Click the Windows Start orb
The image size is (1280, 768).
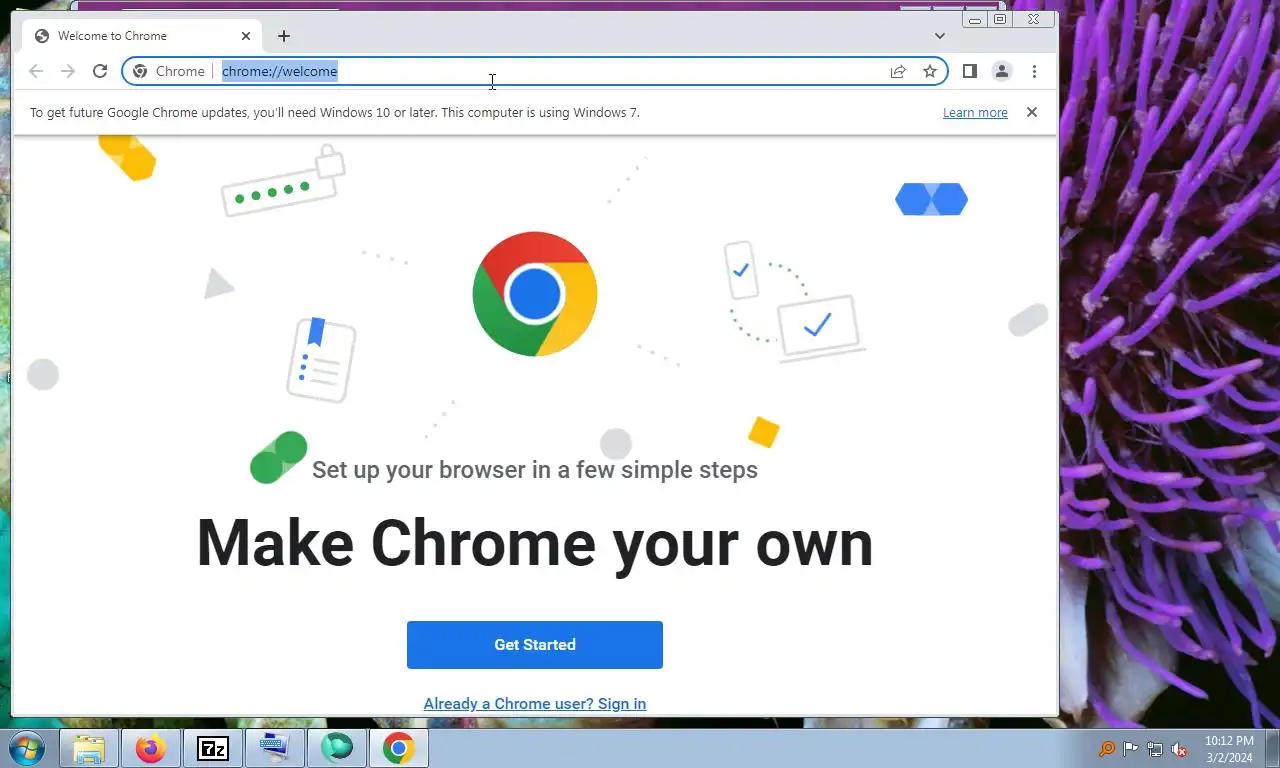click(x=26, y=748)
